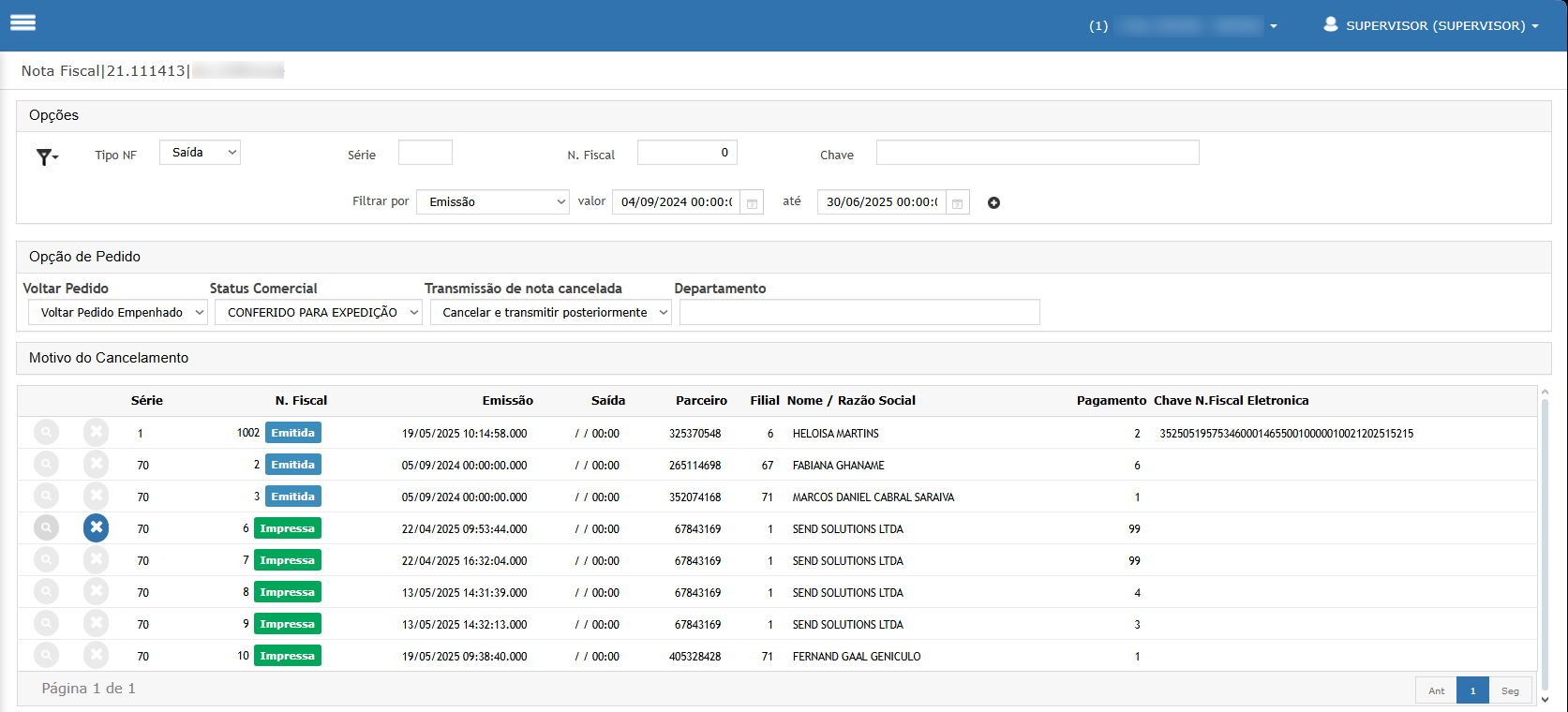View details of nota fiscal 7
This screenshot has height=712, width=1568.
point(46,559)
